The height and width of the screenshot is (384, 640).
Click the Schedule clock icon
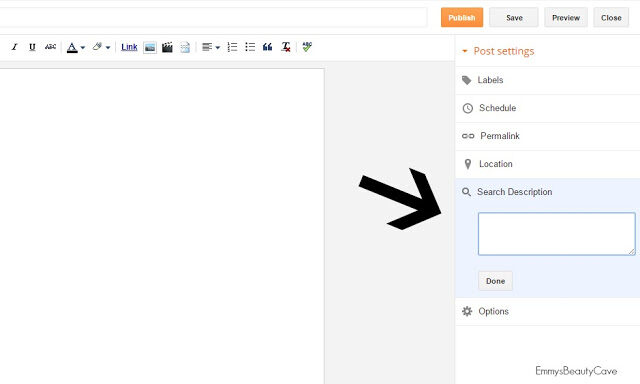tap(467, 108)
